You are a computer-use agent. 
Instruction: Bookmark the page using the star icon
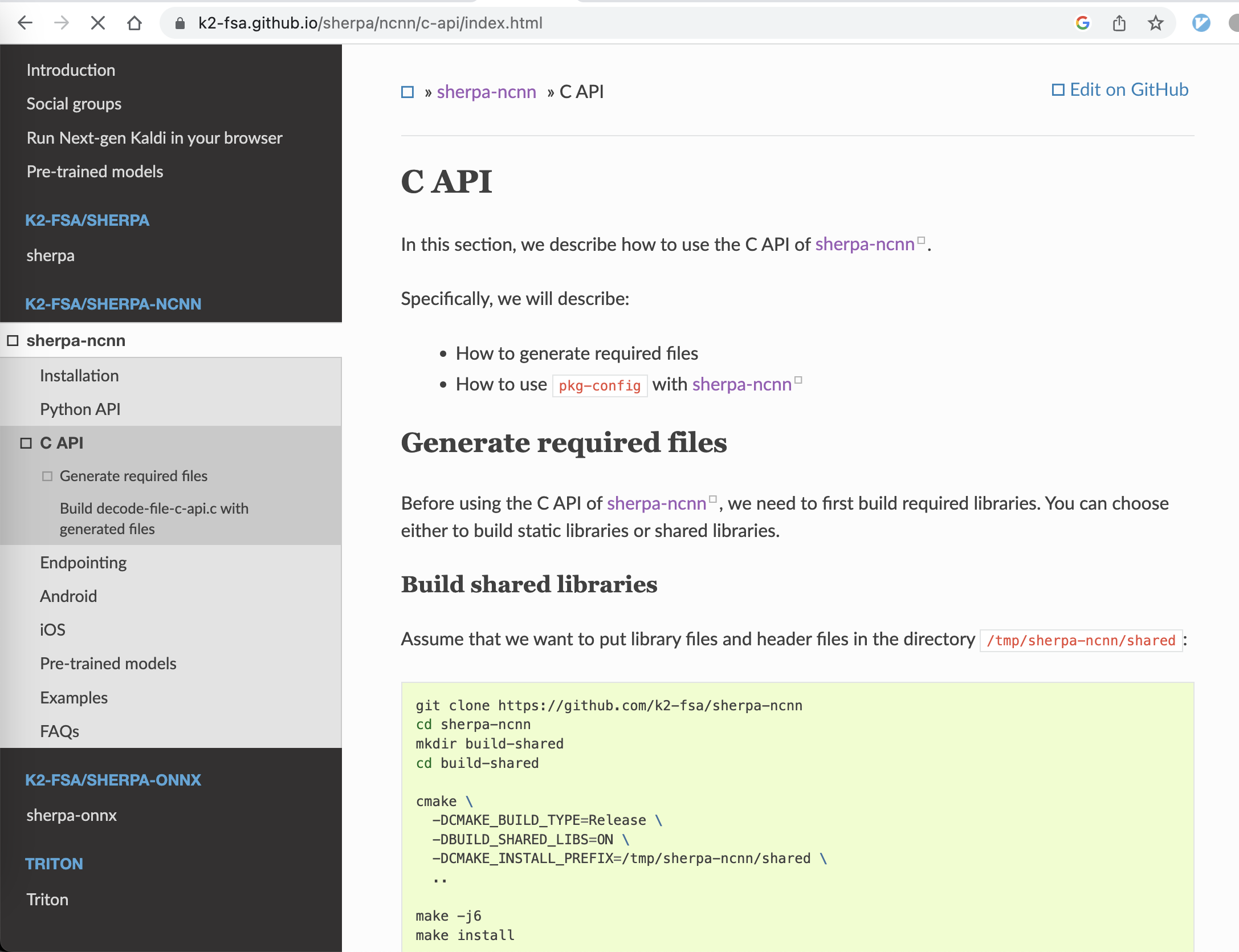(1155, 23)
